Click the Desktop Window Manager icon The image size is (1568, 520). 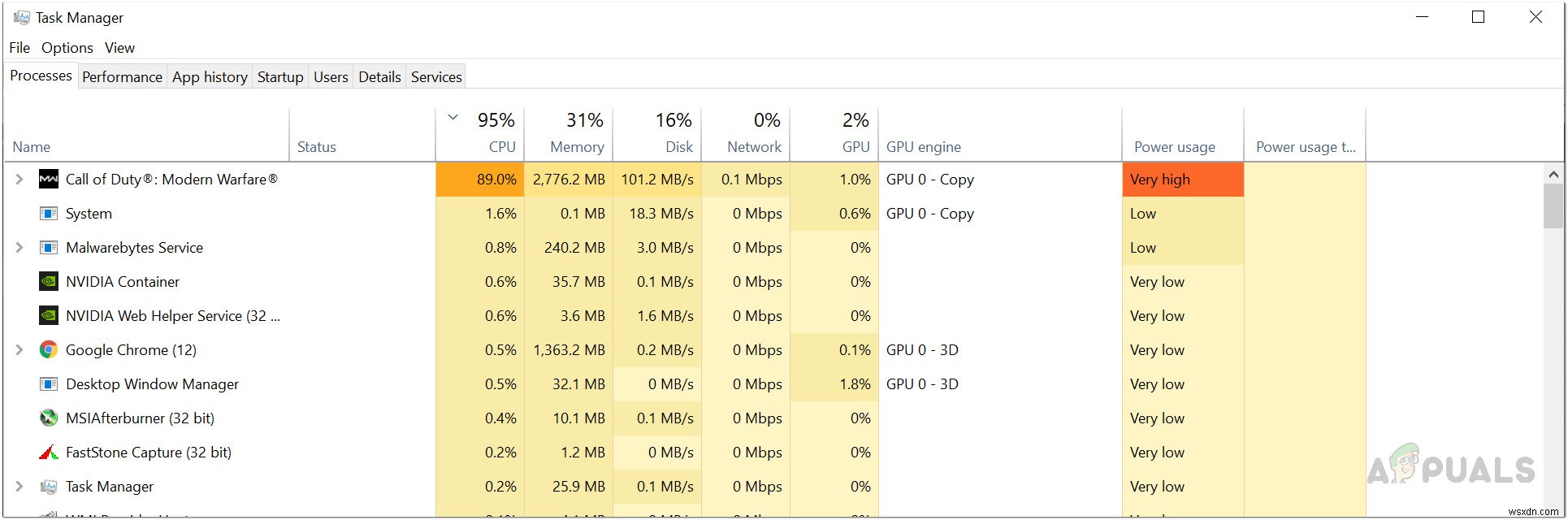[x=49, y=384]
